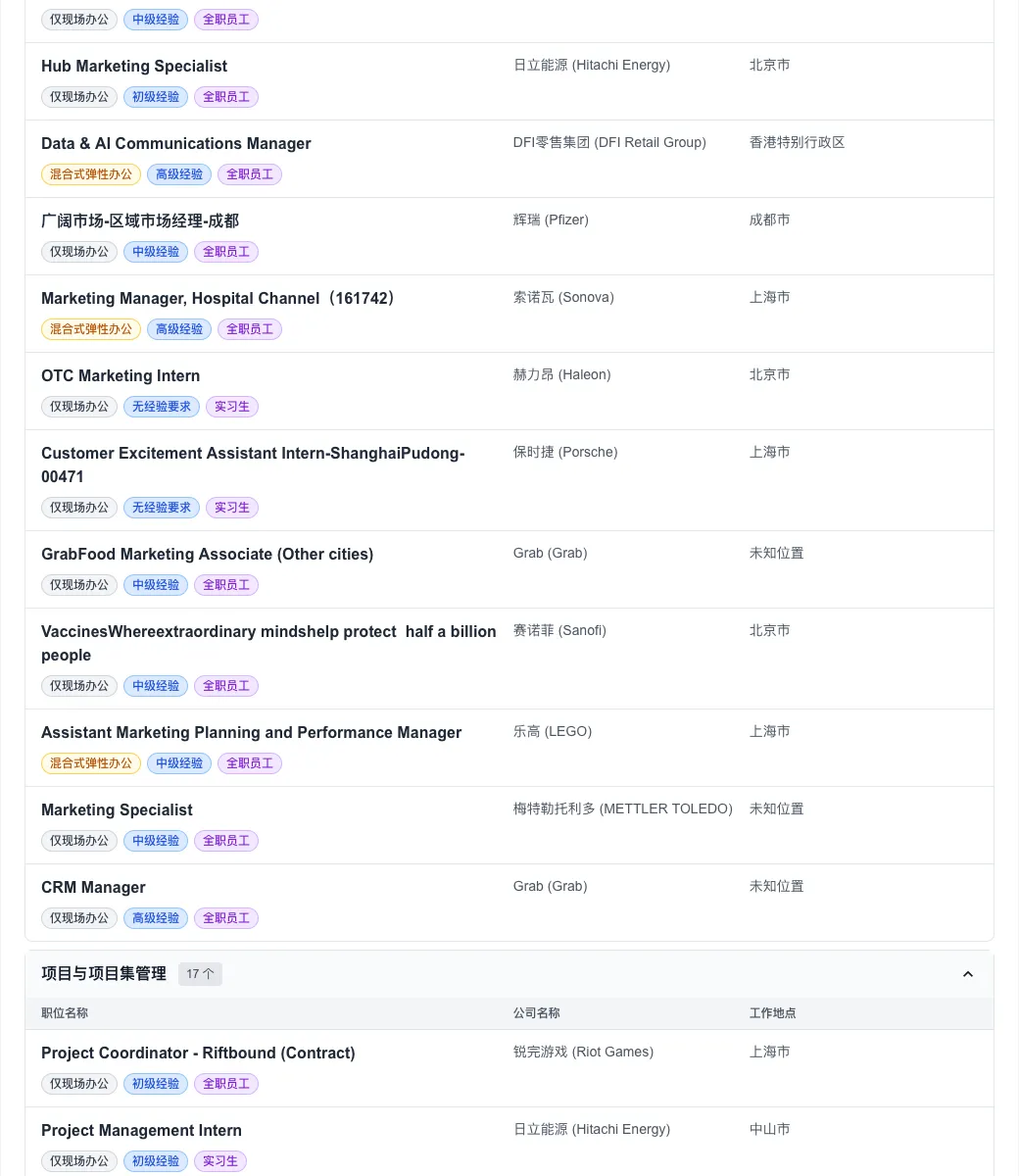Click the OTC Marketing Intern title
The image size is (1019, 1176).
(121, 375)
